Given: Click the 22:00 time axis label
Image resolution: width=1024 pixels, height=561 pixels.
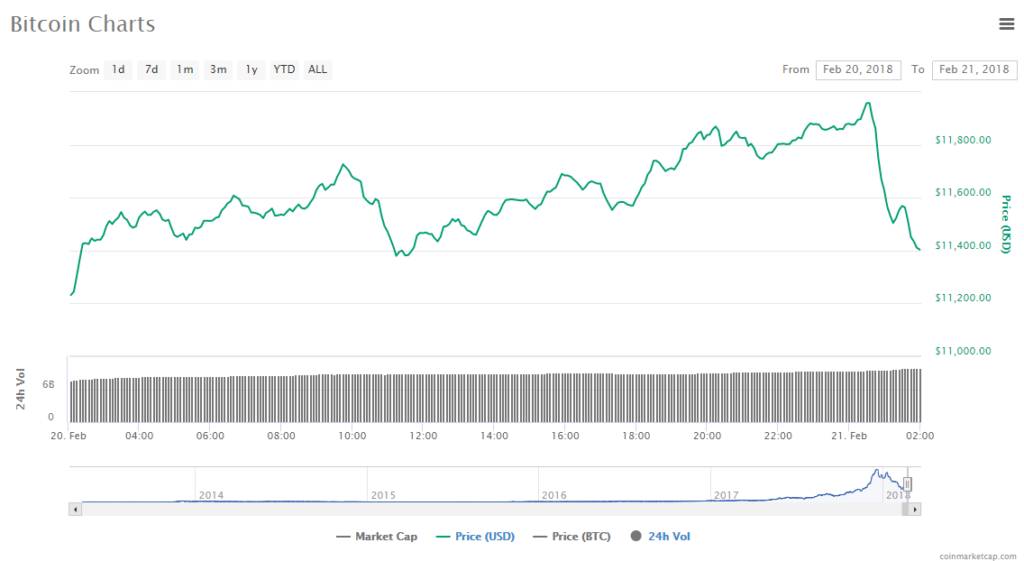Looking at the screenshot, I should tap(778, 436).
